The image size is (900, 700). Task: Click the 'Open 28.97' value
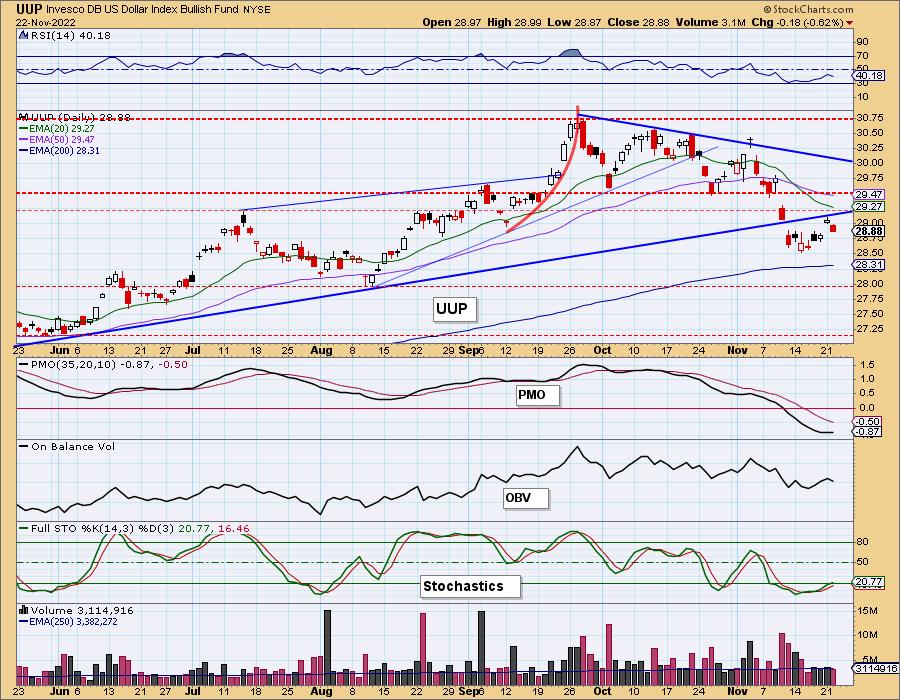click(452, 22)
